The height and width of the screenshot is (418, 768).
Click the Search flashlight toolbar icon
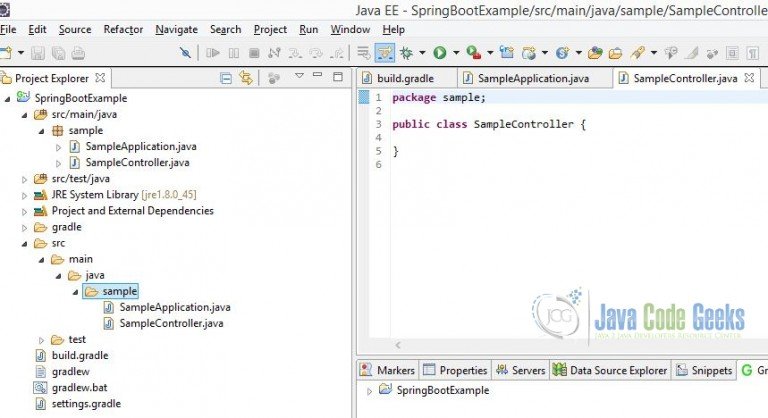click(638, 52)
